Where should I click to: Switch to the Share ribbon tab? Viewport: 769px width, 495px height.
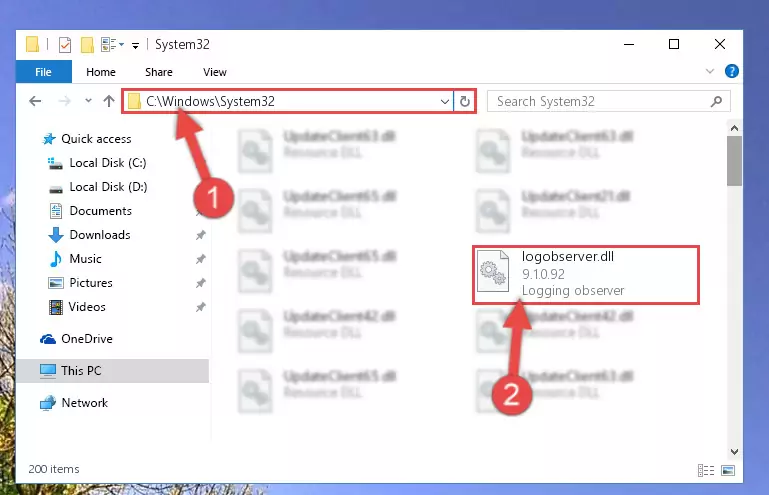point(158,72)
